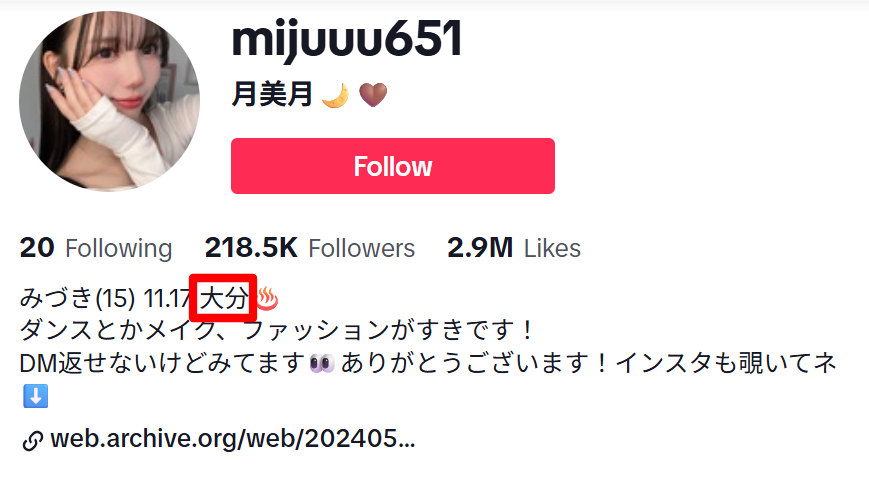Click the ダンスとかメイク bio line

coord(275,330)
